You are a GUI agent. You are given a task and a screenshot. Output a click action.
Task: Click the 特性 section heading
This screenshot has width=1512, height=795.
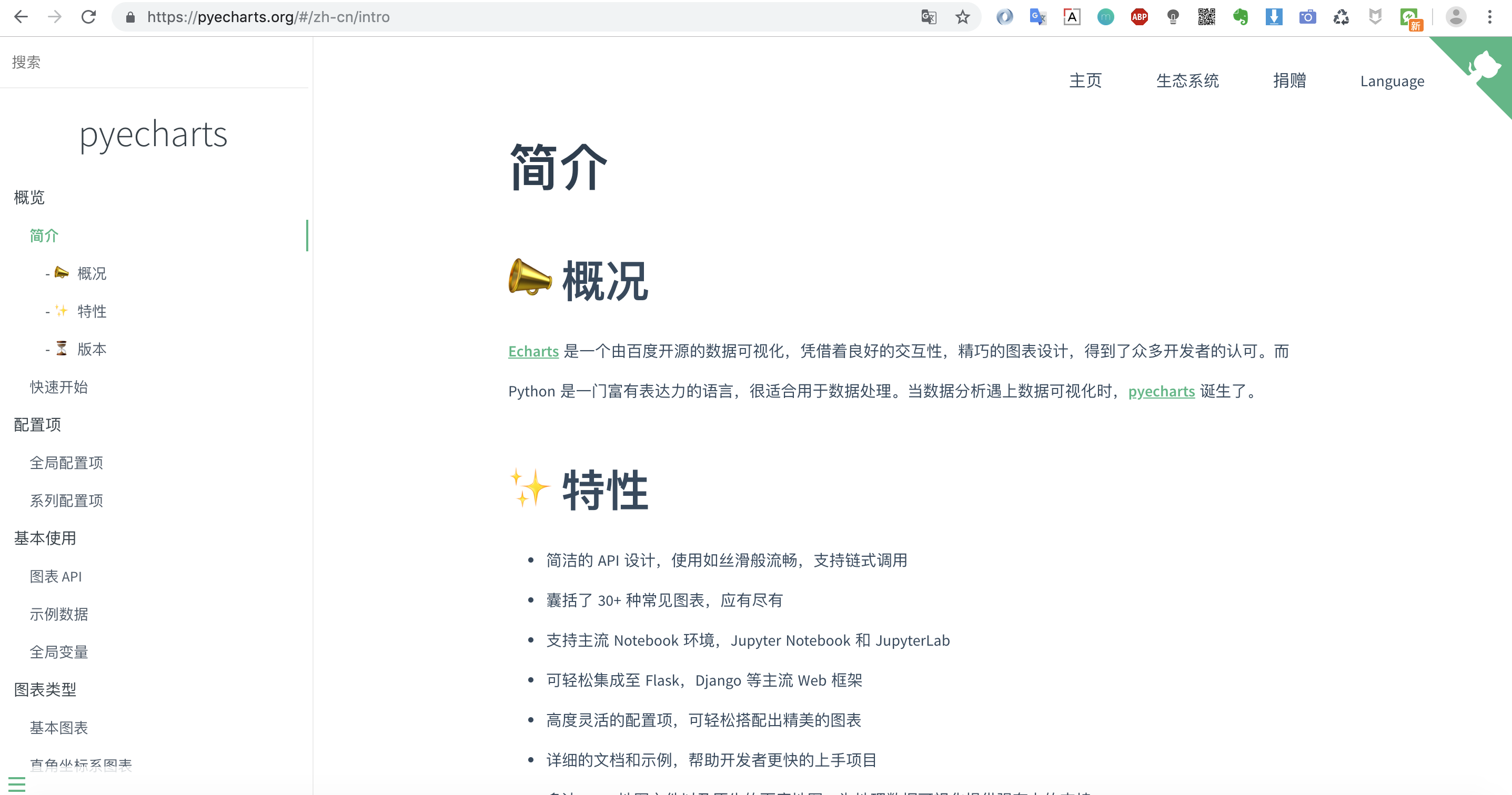(x=604, y=490)
